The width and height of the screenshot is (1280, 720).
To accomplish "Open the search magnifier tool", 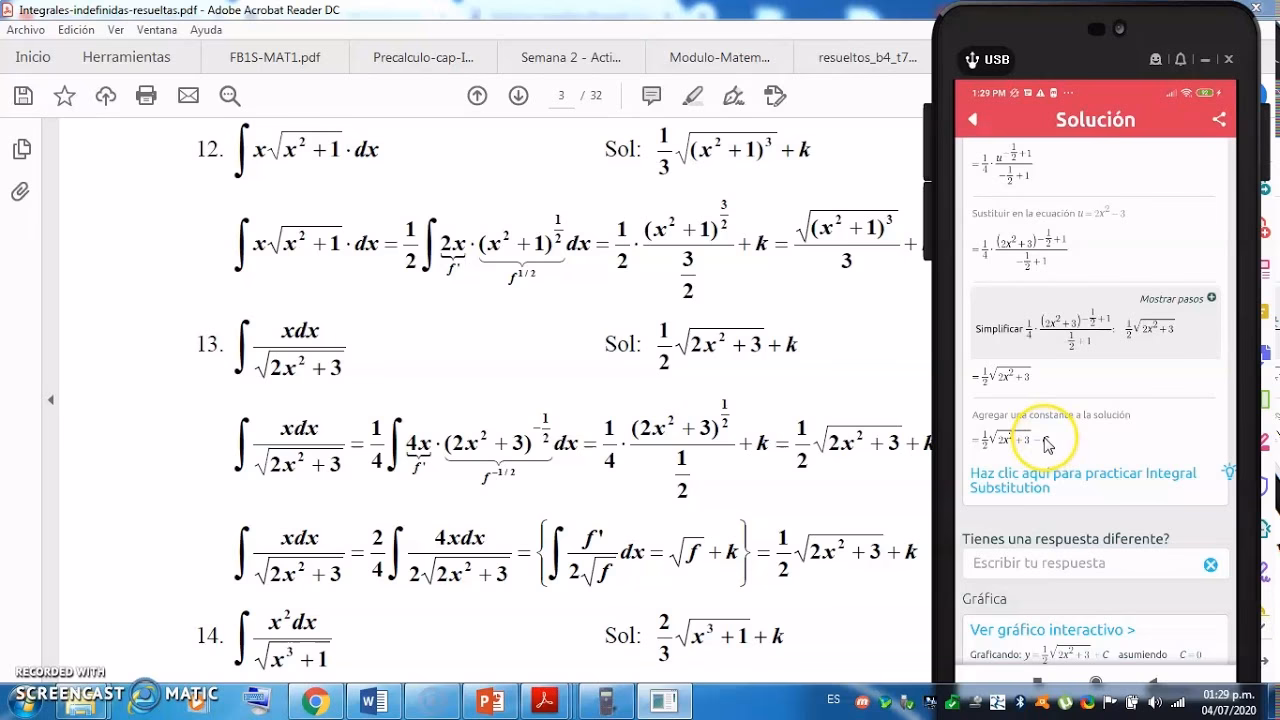I will click(230, 96).
